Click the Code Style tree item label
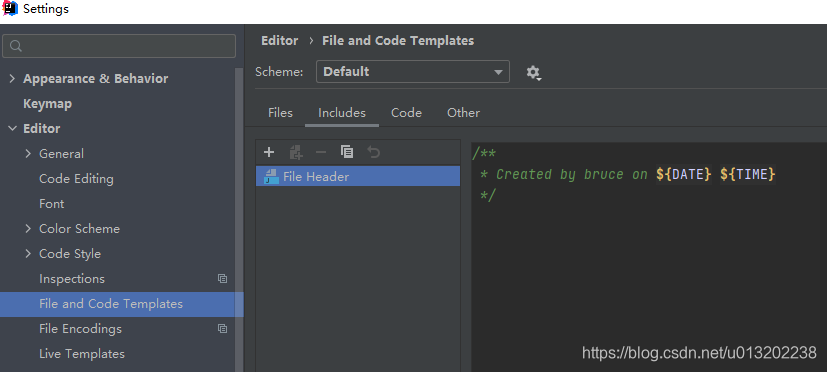The image size is (827, 372). click(70, 254)
